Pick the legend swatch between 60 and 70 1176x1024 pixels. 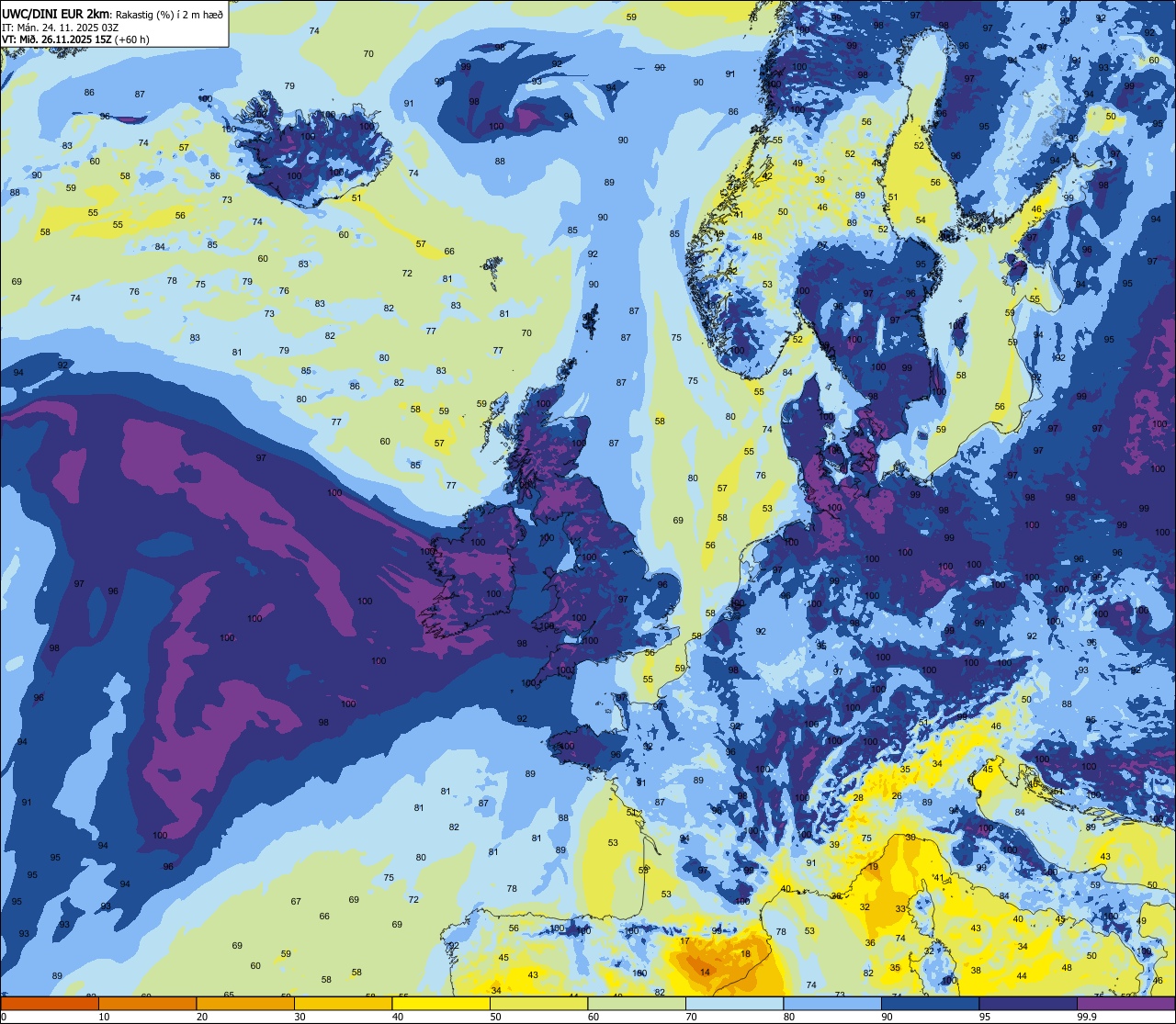click(637, 1003)
